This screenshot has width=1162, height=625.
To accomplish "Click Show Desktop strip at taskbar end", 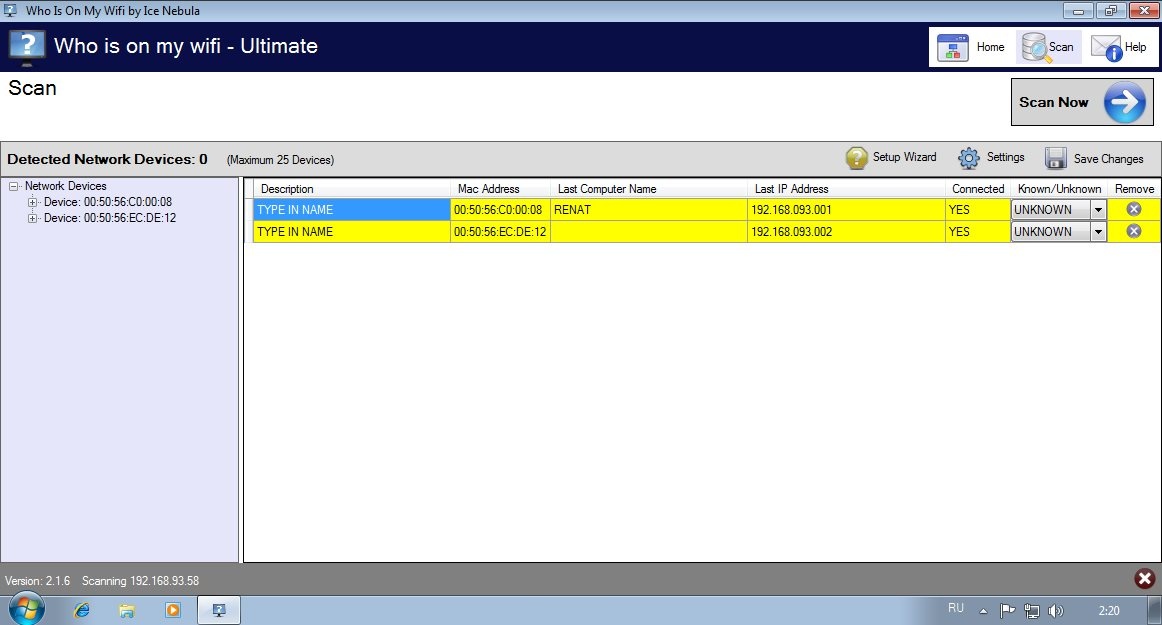I will click(1155, 610).
